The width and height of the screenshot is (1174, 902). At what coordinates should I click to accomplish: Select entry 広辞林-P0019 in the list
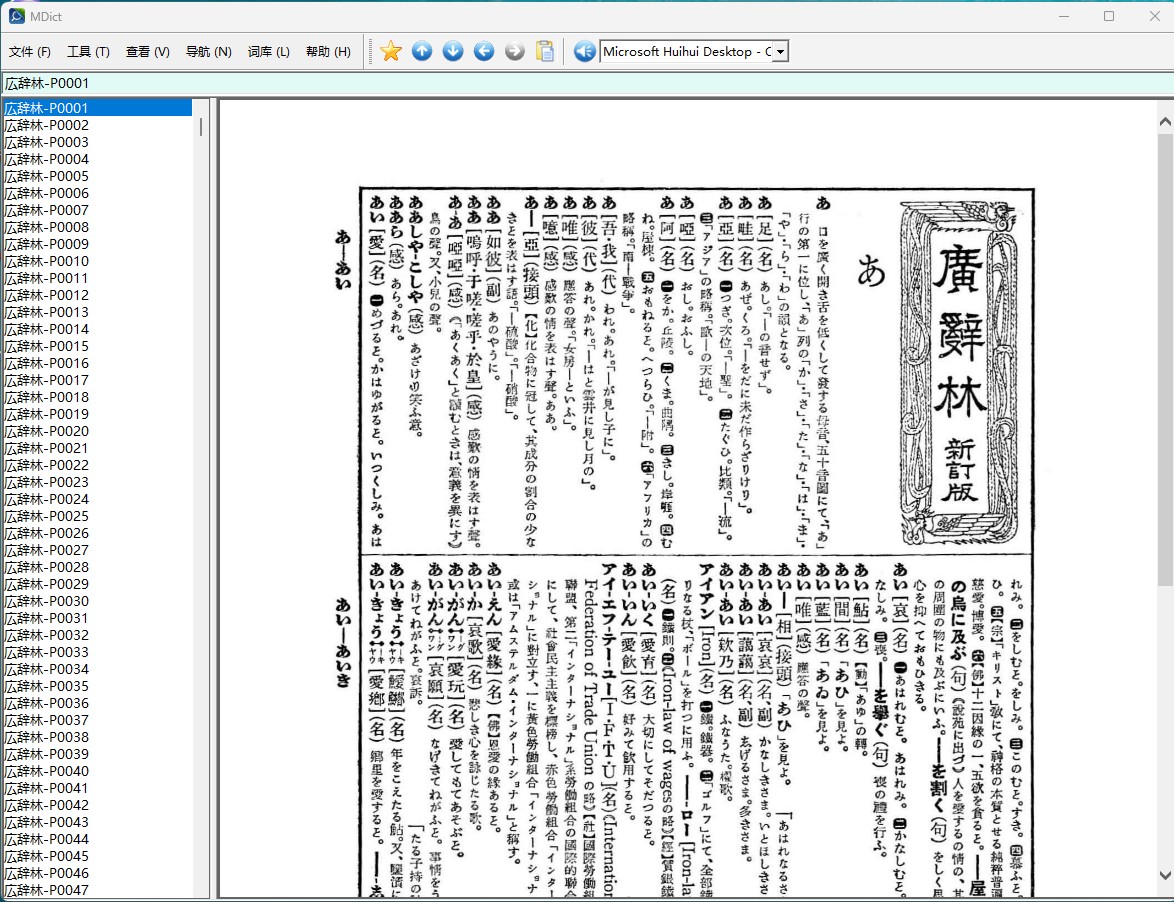(97, 414)
